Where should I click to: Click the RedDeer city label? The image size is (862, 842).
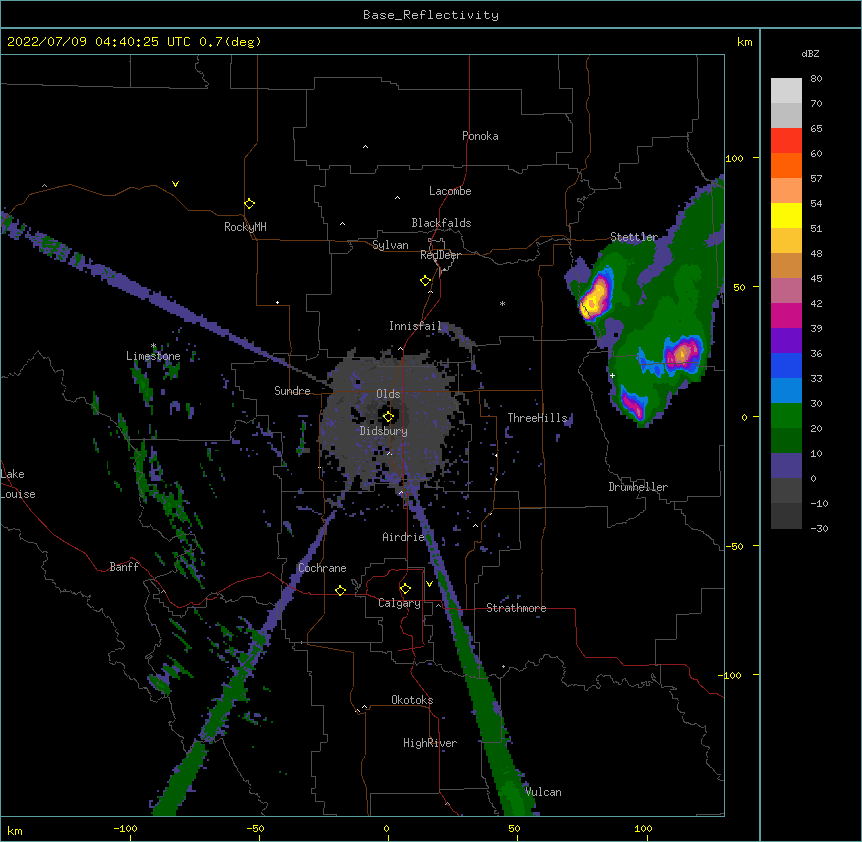click(440, 255)
